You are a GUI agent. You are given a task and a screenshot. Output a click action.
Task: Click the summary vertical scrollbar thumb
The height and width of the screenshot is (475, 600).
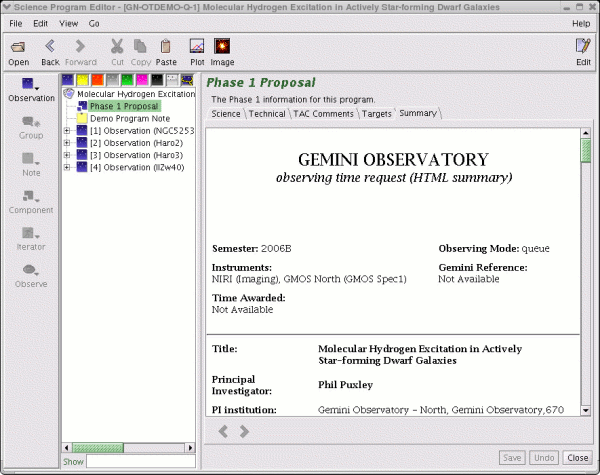585,151
